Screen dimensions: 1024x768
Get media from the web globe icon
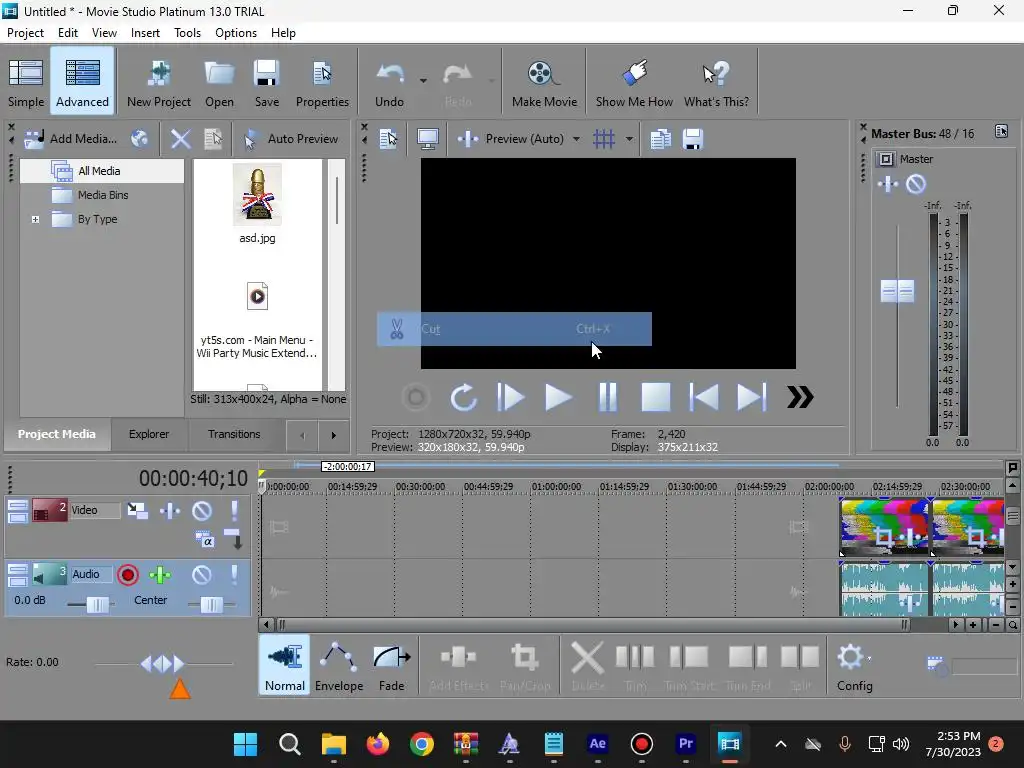click(x=139, y=138)
